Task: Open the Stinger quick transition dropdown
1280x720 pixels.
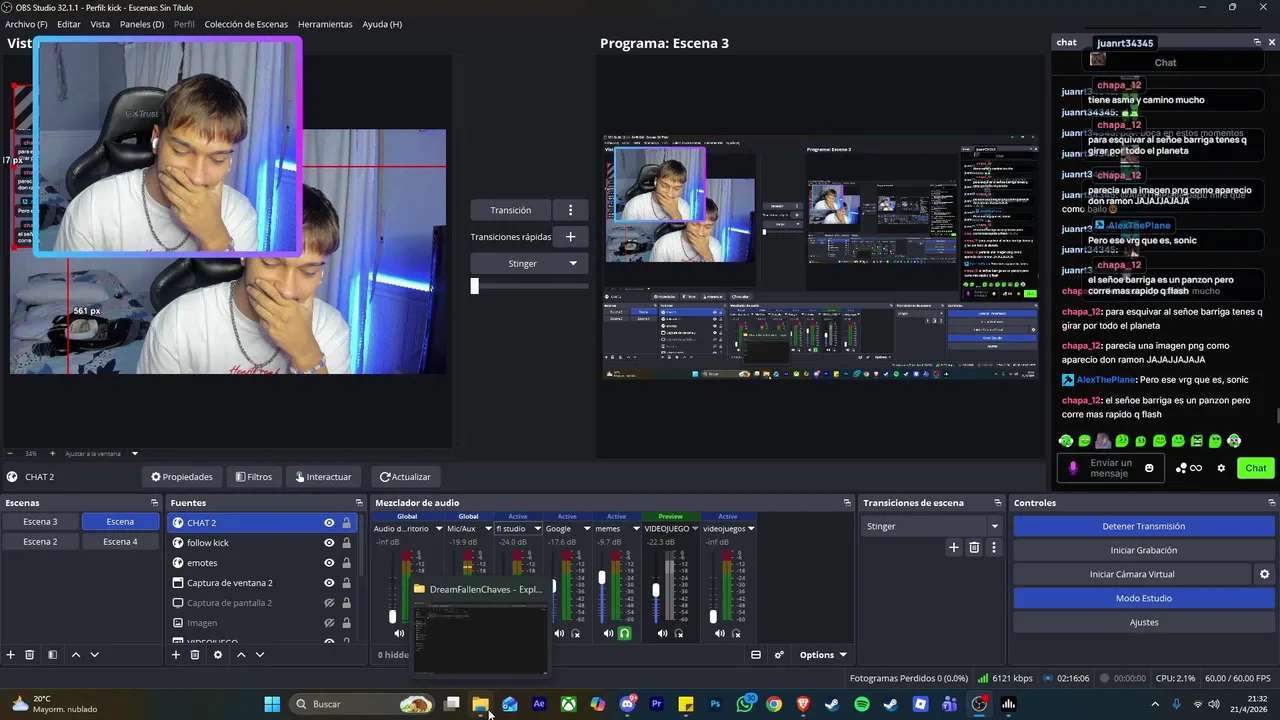Action: coord(529,264)
